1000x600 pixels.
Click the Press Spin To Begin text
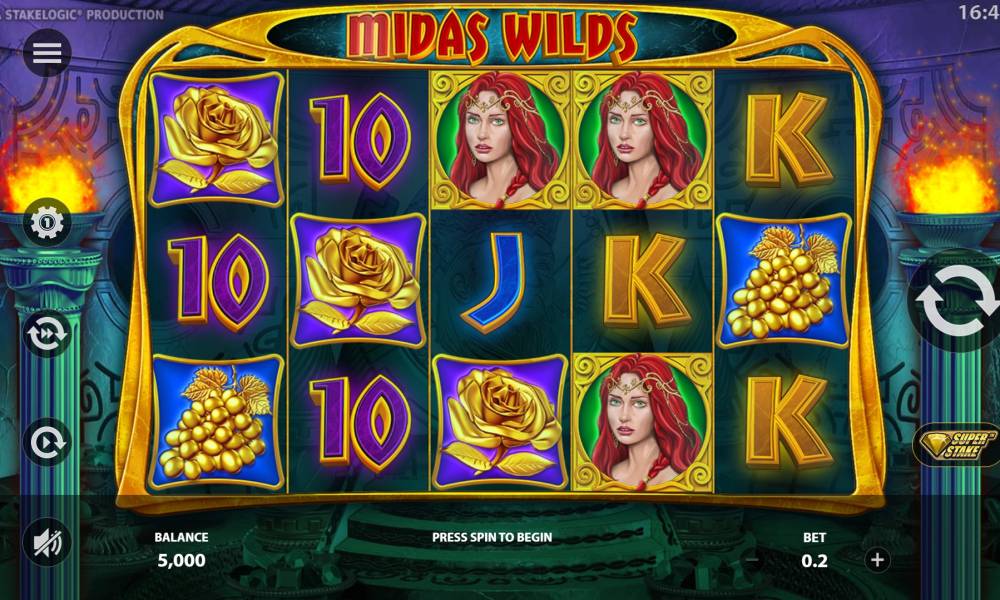pos(492,537)
